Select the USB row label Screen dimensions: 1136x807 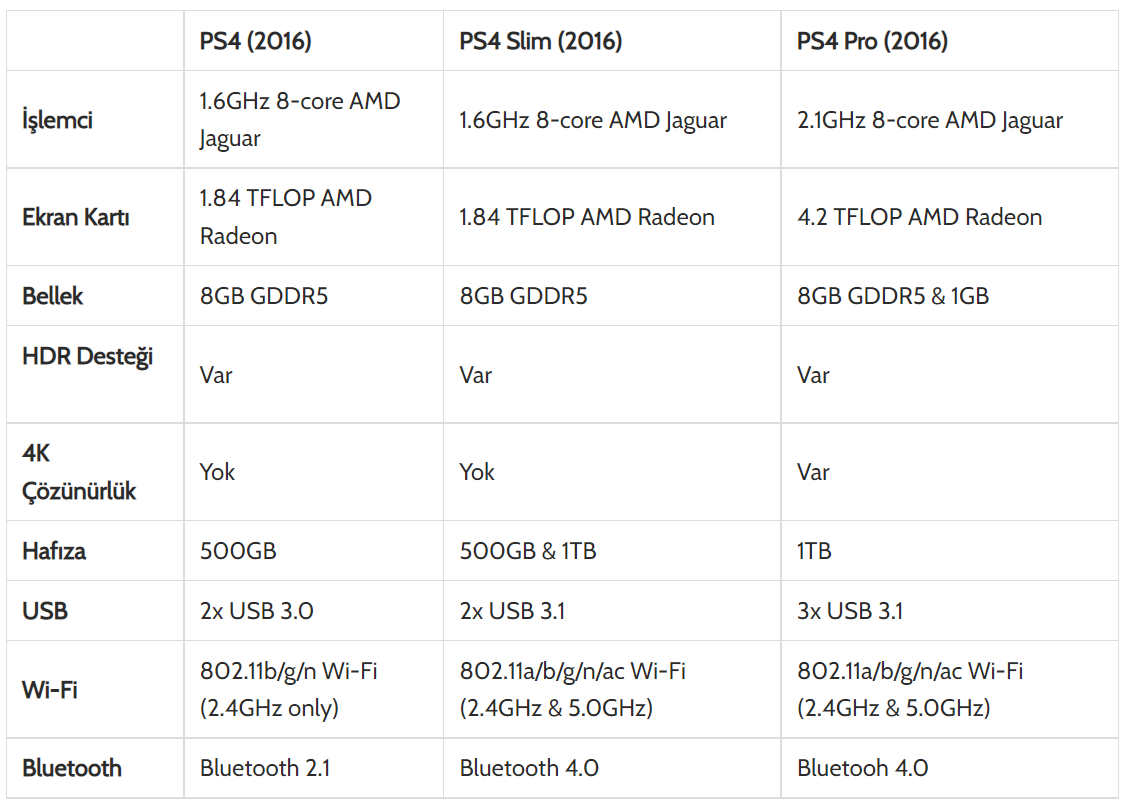coord(45,611)
